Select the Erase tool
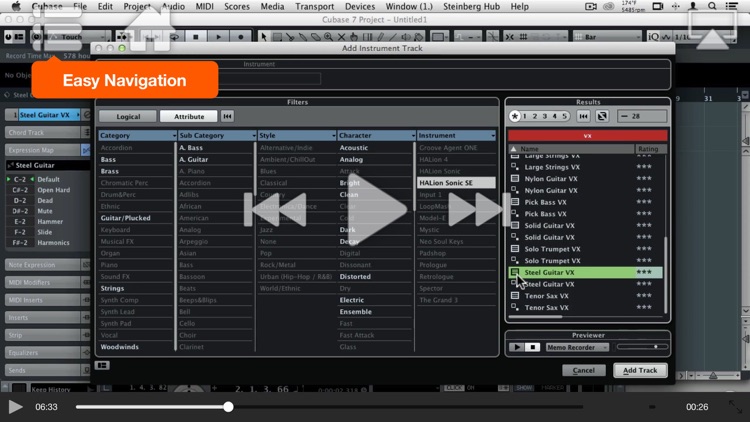750x422 pixels. coord(316,37)
